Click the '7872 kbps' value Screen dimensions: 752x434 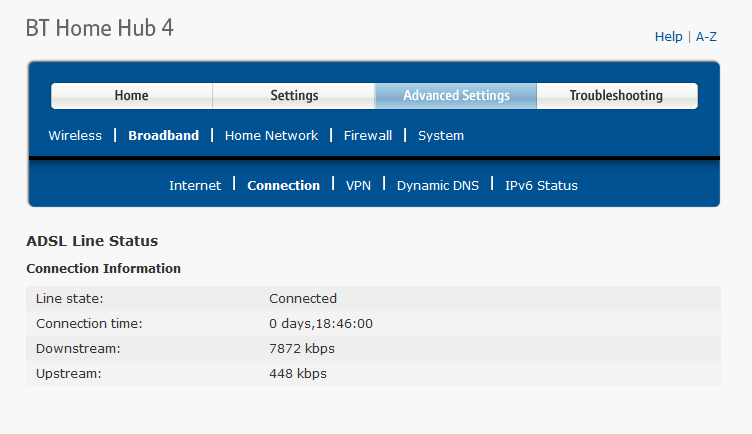pyautogui.click(x=302, y=349)
